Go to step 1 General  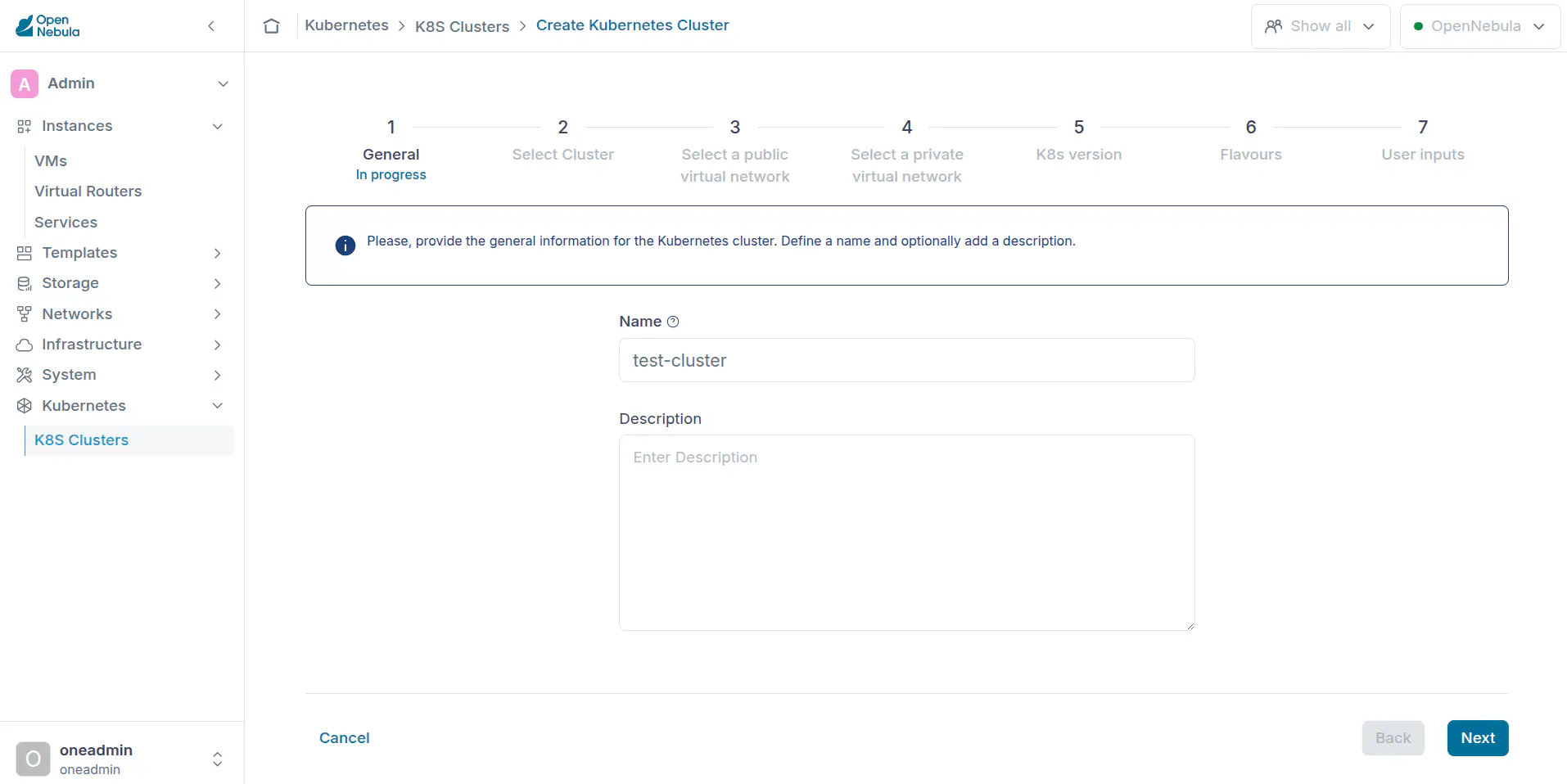(x=391, y=151)
